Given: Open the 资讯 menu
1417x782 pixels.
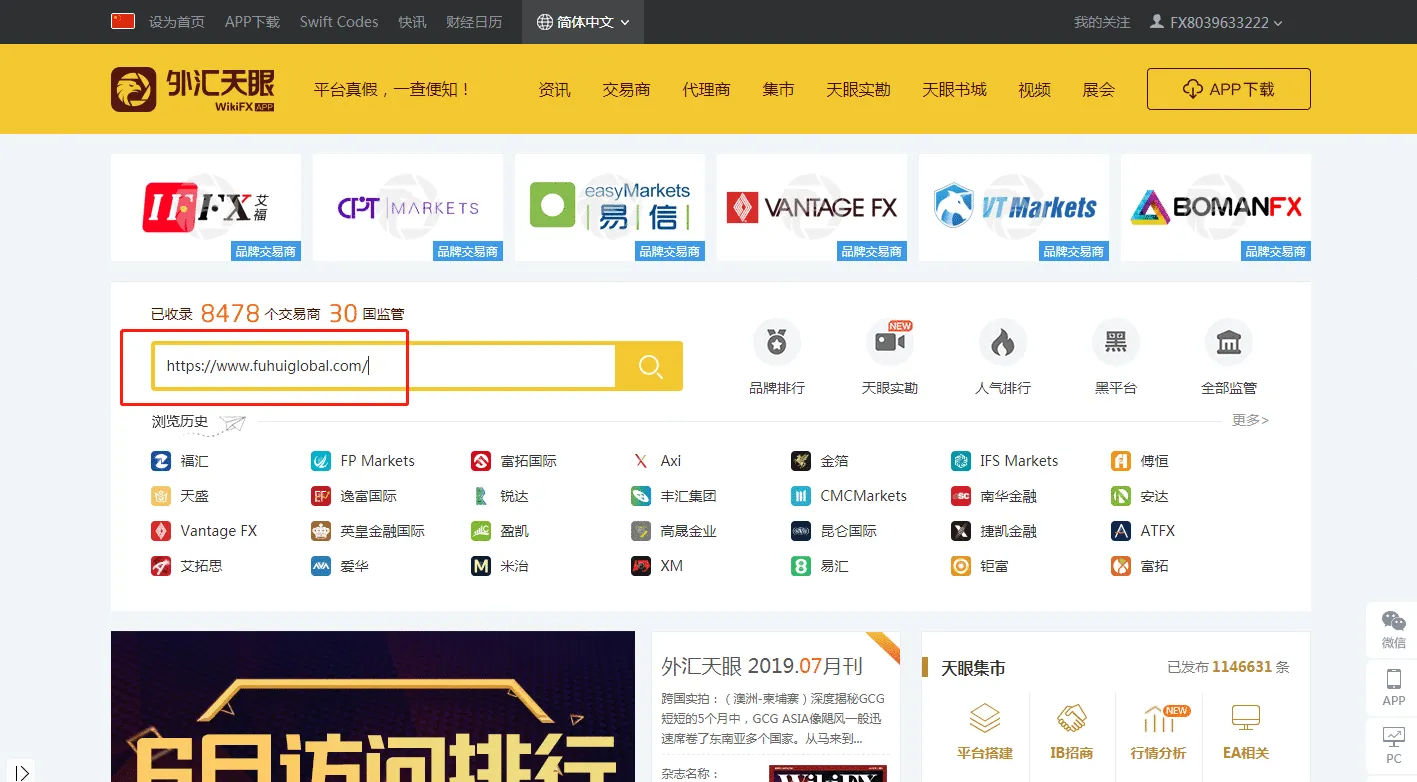Looking at the screenshot, I should [x=554, y=90].
